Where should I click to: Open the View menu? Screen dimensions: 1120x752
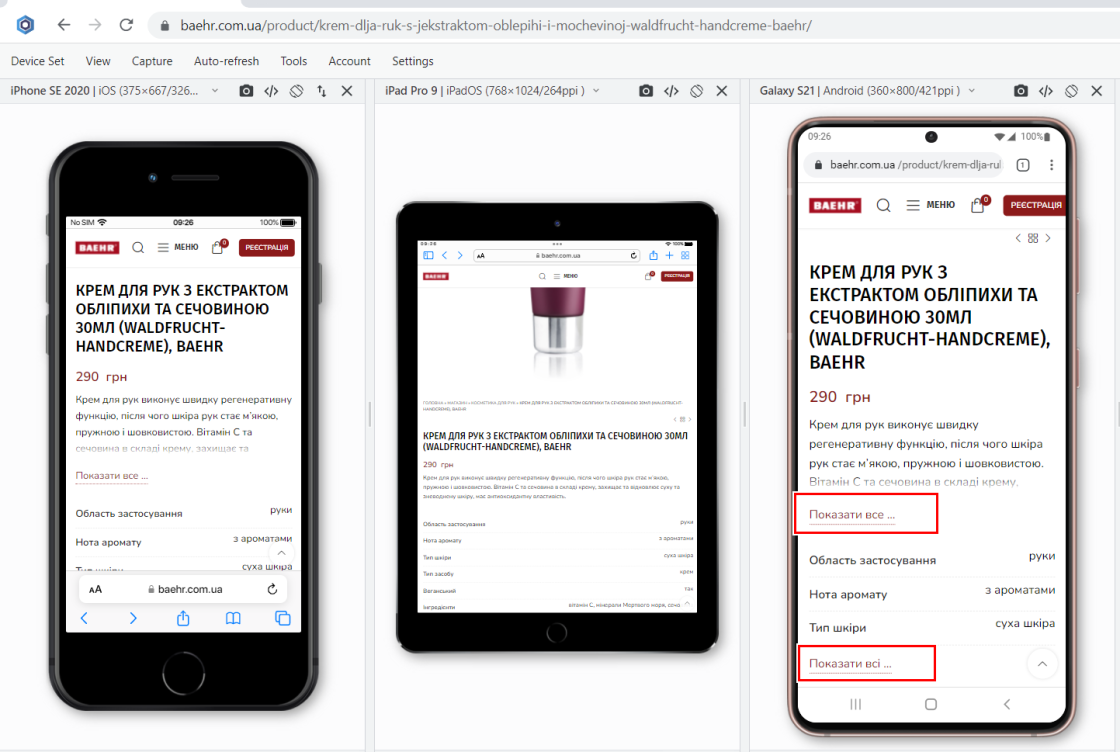[x=98, y=61]
